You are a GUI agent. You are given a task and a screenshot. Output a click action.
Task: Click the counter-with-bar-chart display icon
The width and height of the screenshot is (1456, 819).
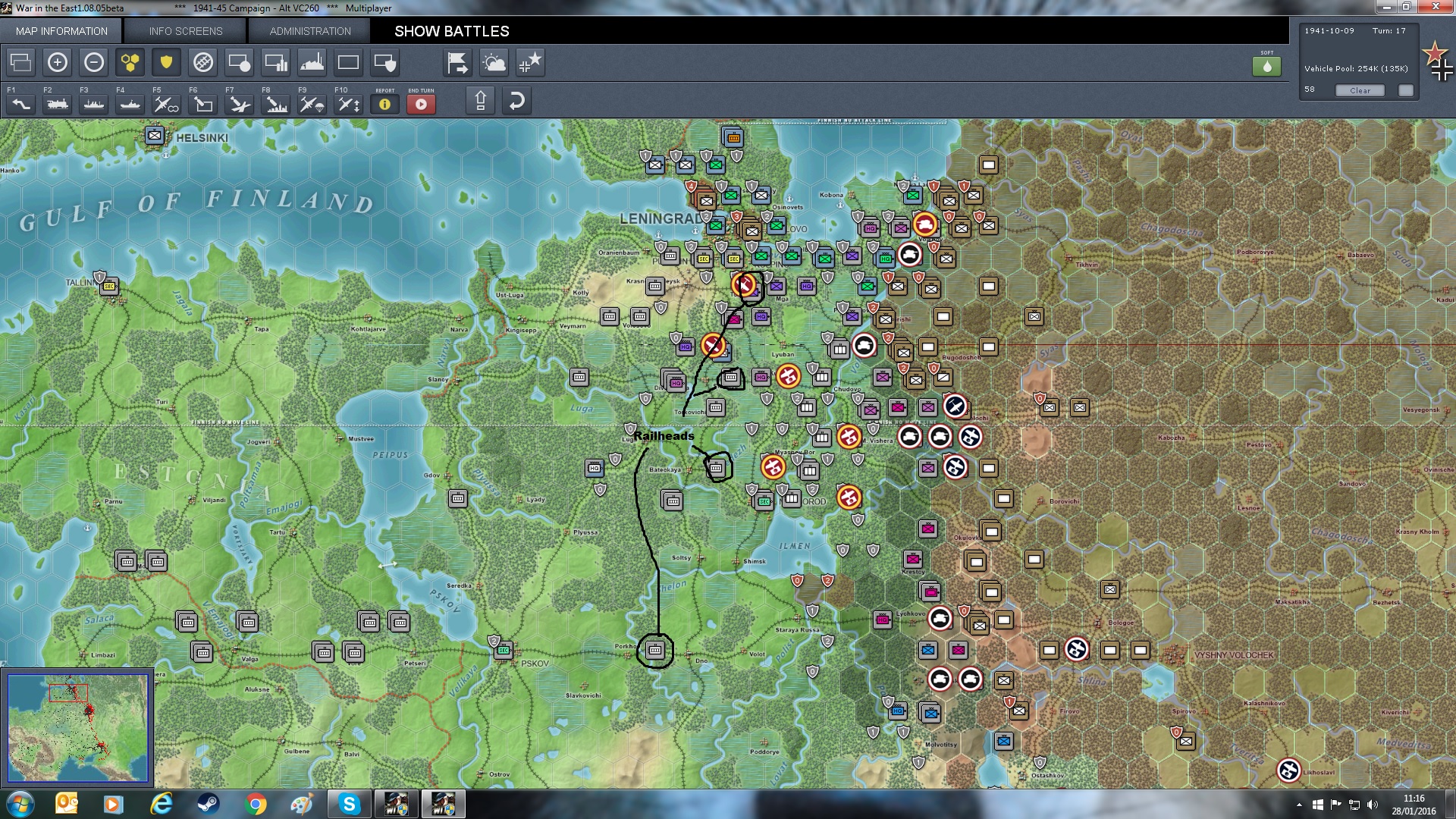click(x=276, y=62)
